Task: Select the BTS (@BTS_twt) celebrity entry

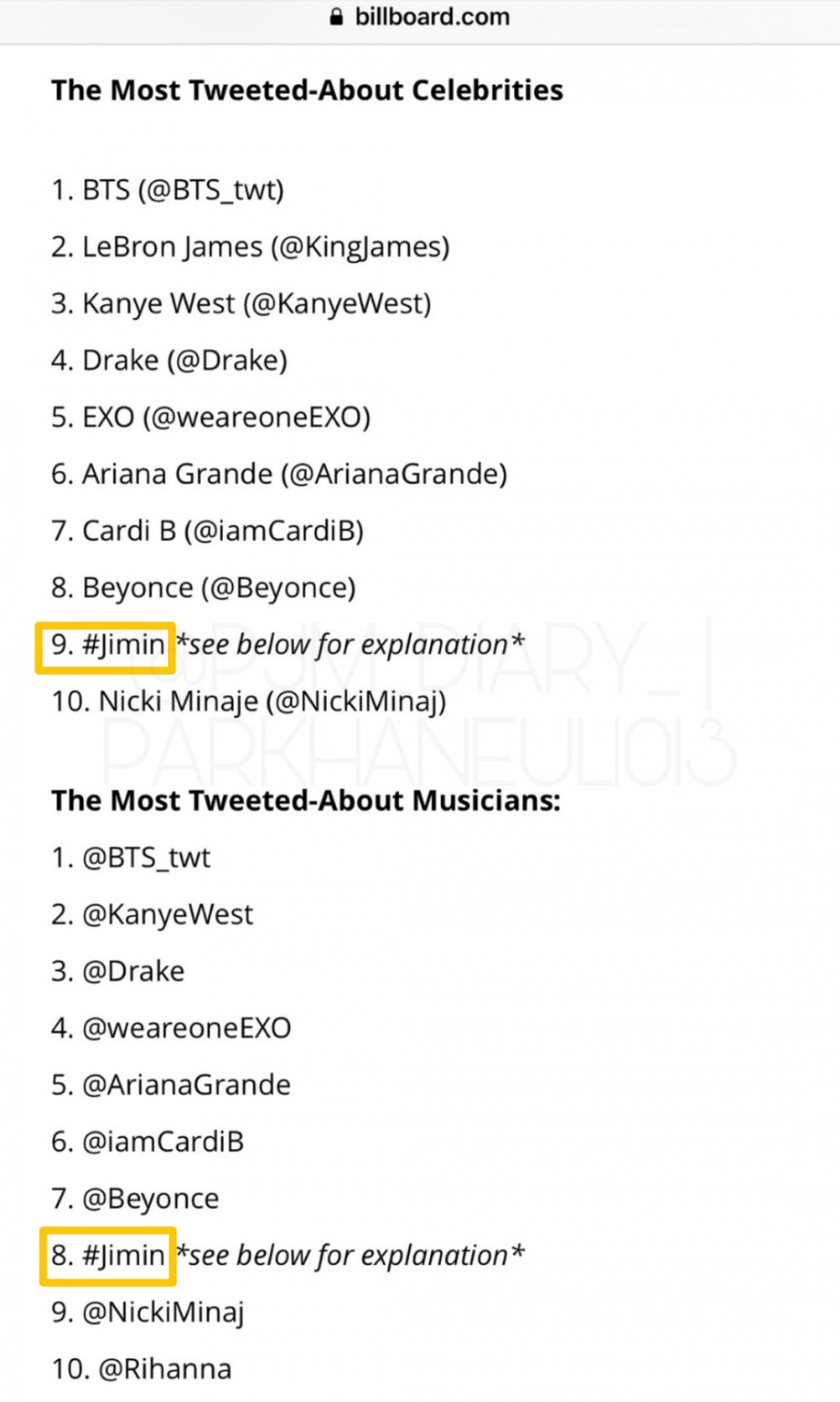Action: pos(167,190)
